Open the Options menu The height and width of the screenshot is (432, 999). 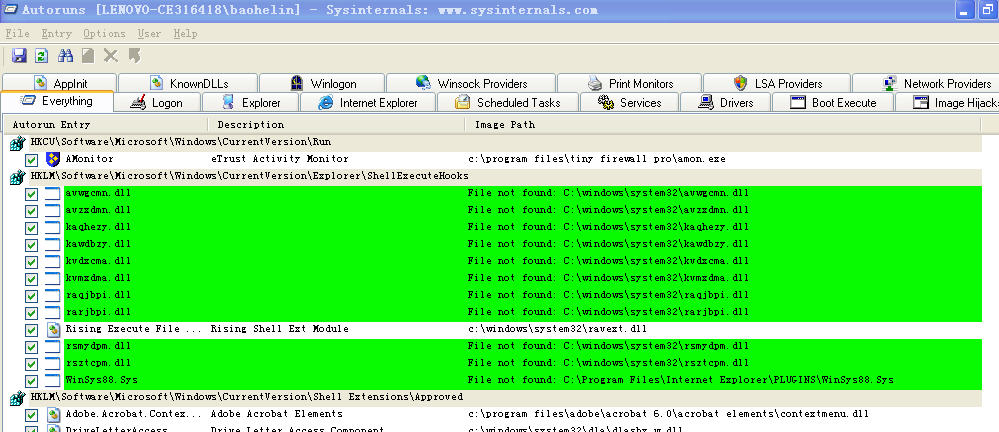point(104,34)
